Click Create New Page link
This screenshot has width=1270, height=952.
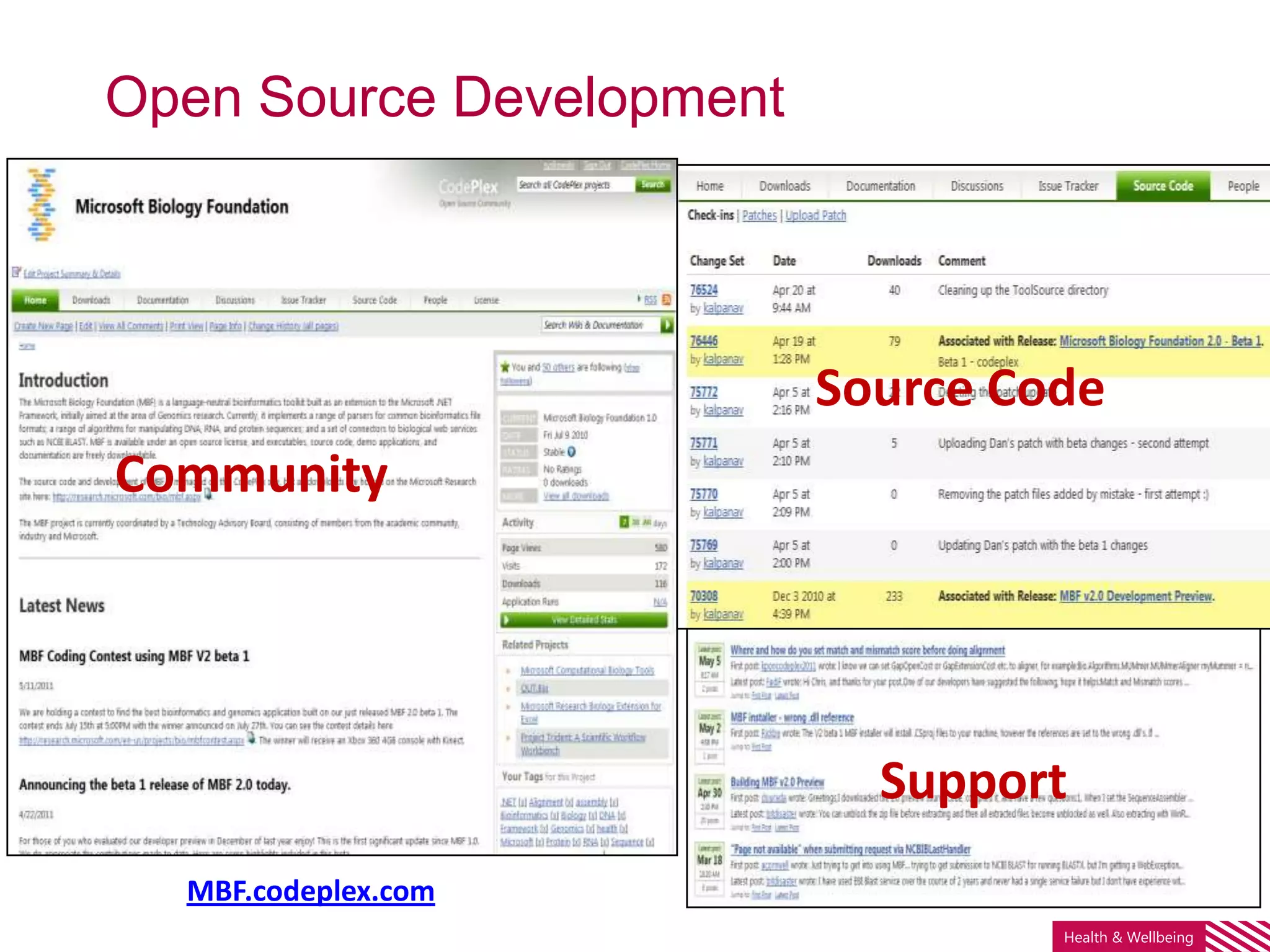pos(43,326)
